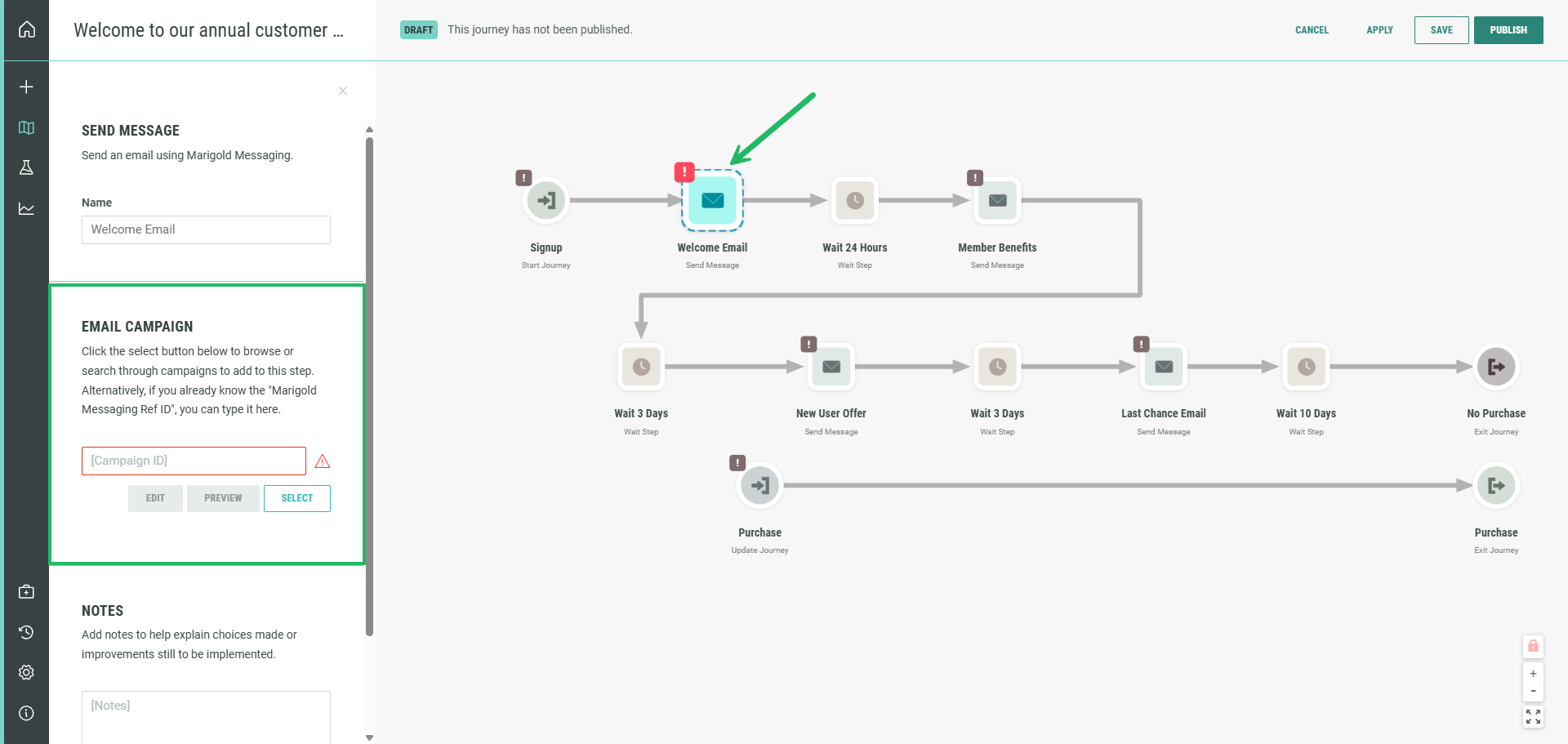The image size is (1568, 744).
Task: Close the Send Message panel
Action: pyautogui.click(x=343, y=91)
